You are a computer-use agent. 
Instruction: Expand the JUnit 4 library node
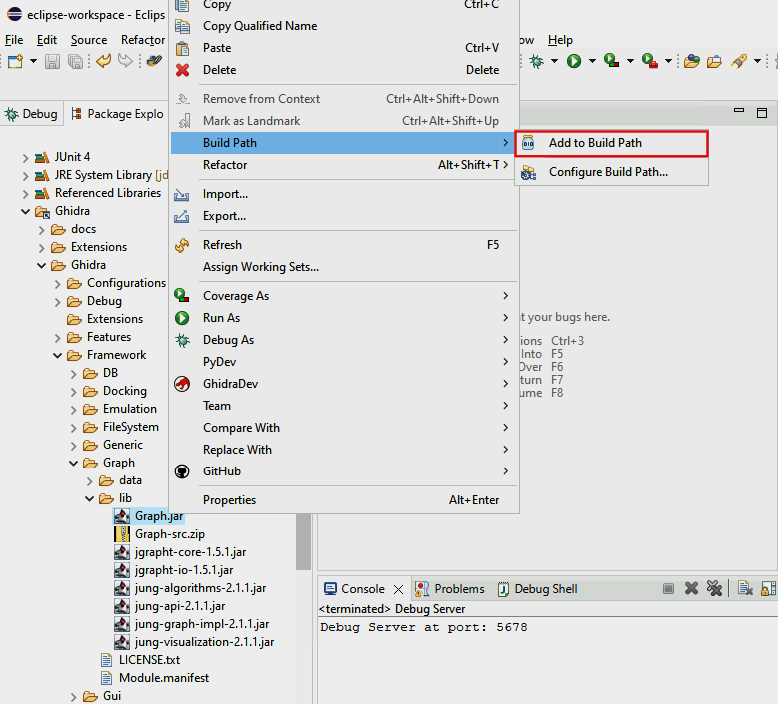coord(25,158)
